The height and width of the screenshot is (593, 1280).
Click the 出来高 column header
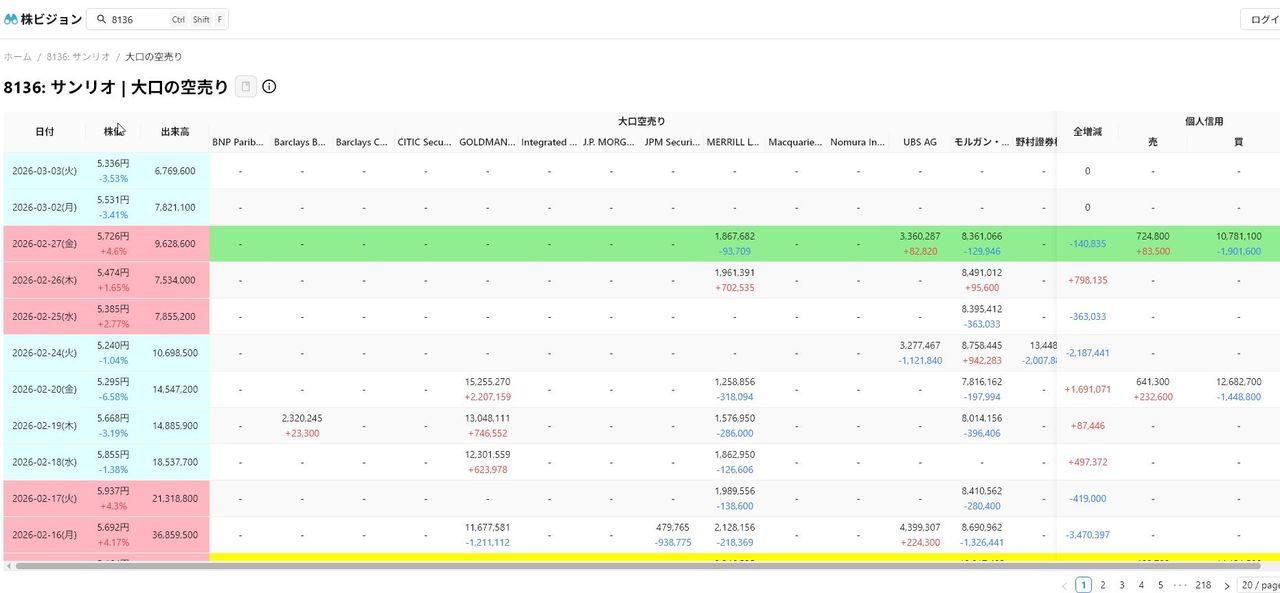click(175, 132)
